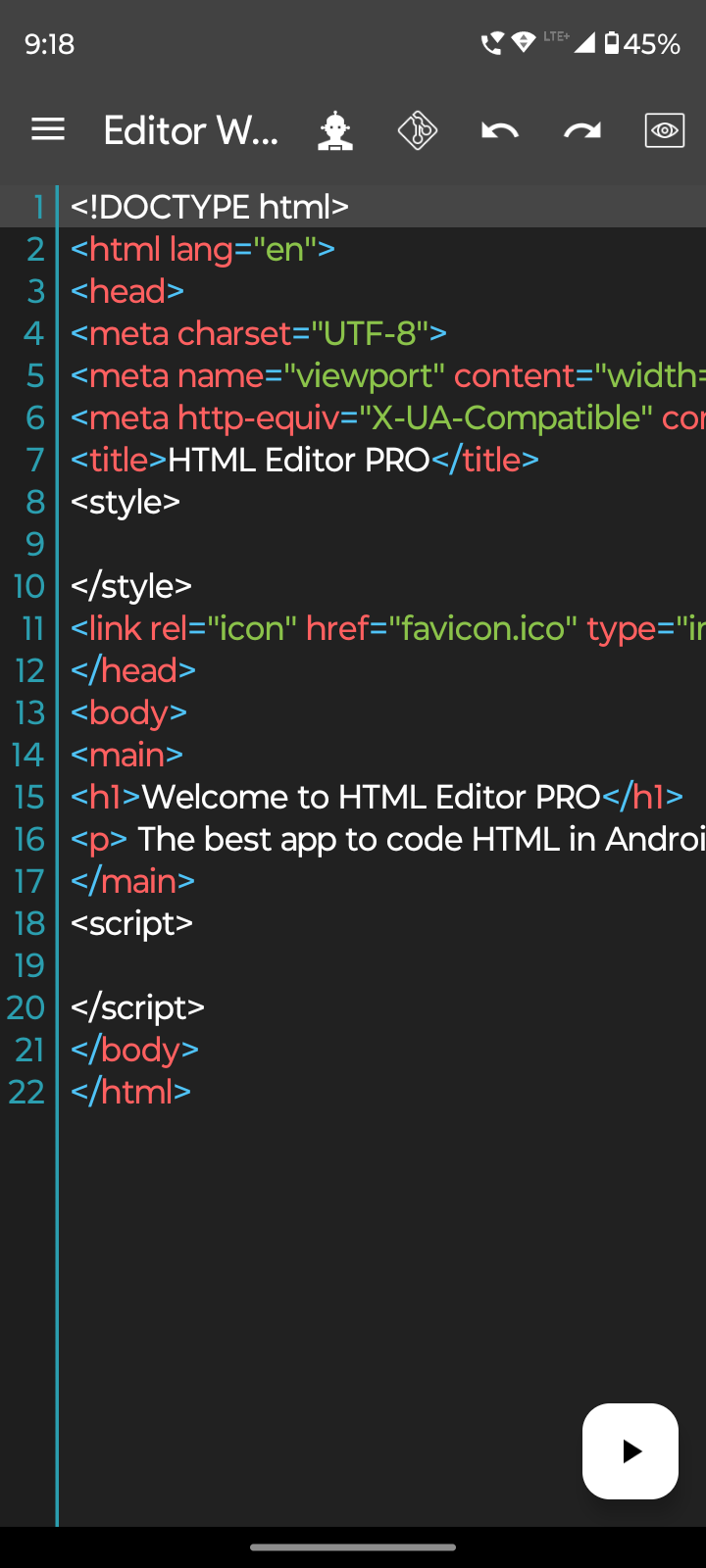Tap the opening <head> tag

pos(127,291)
